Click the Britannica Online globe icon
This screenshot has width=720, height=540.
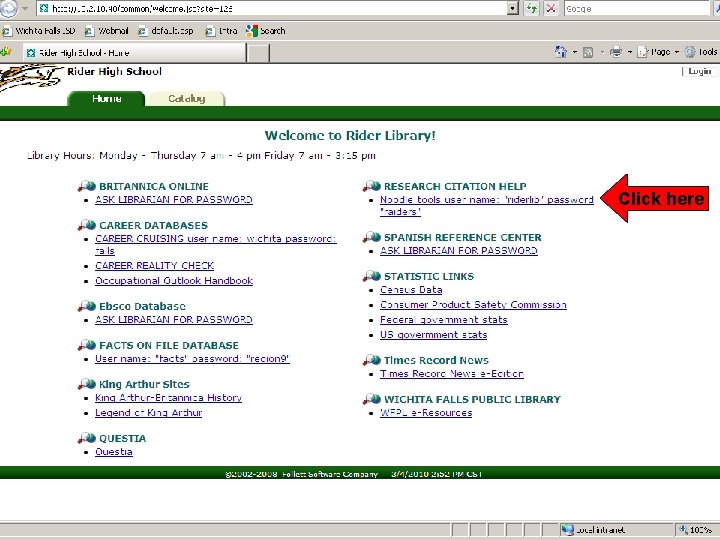click(x=87, y=186)
